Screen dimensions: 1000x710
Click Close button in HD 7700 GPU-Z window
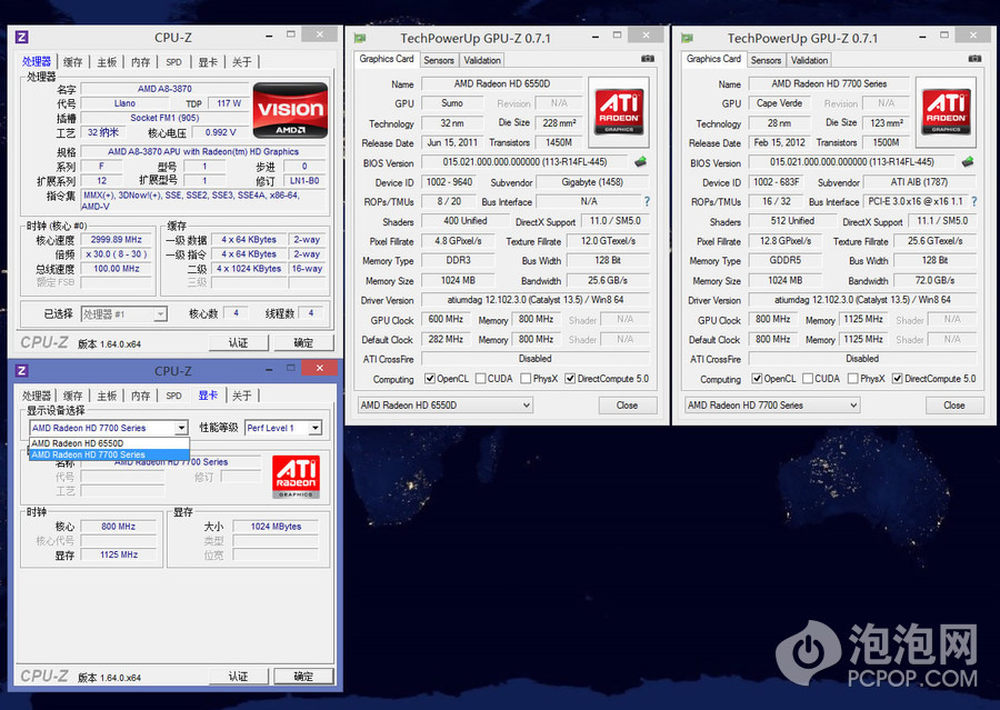pos(954,405)
